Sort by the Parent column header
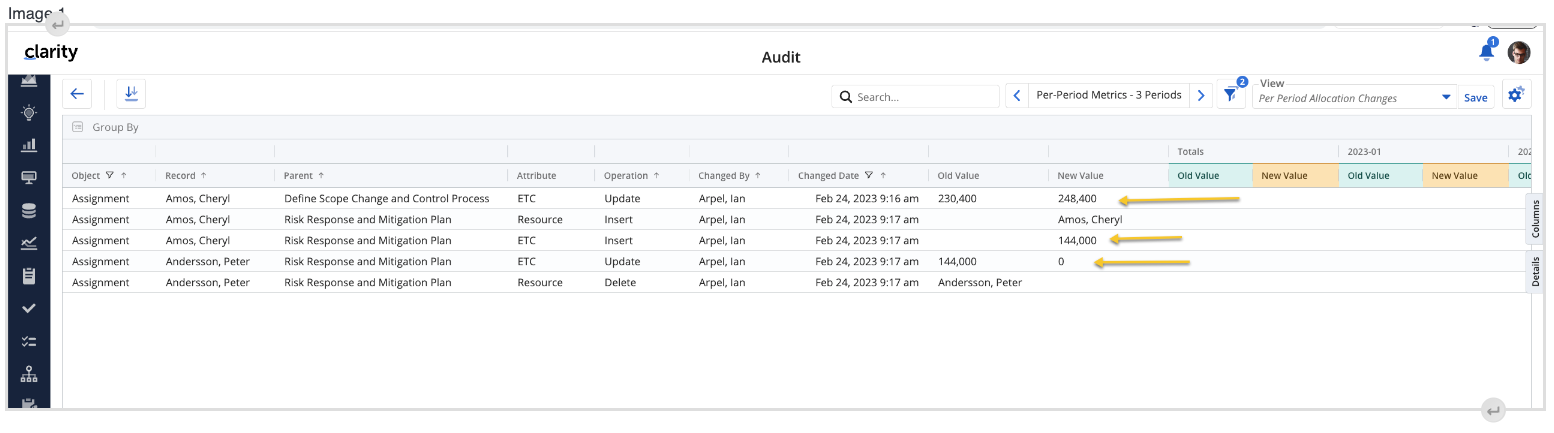1554x433 pixels. (303, 176)
